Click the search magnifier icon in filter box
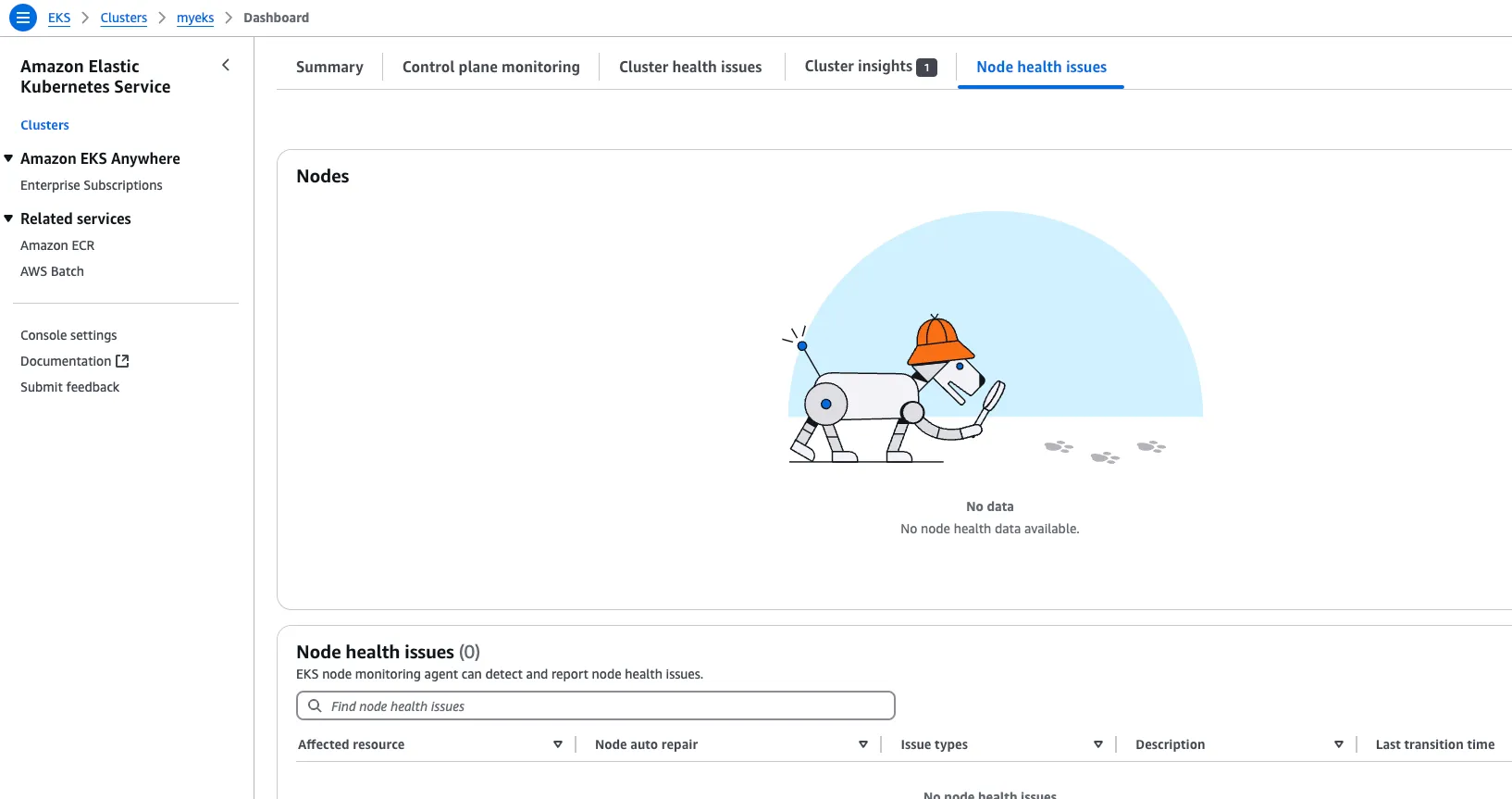The height and width of the screenshot is (799, 1512). coord(315,705)
